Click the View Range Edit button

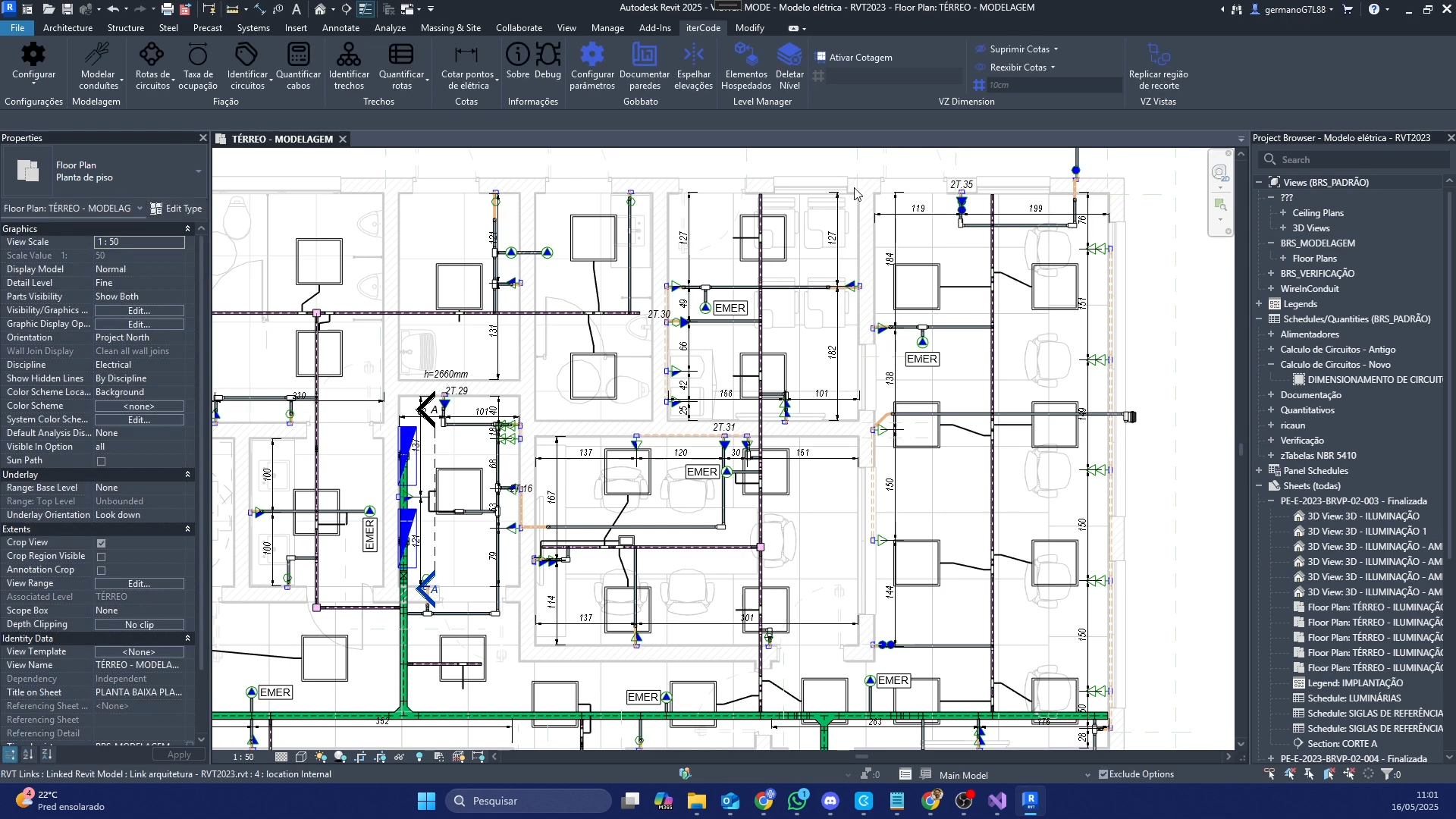pos(139,584)
